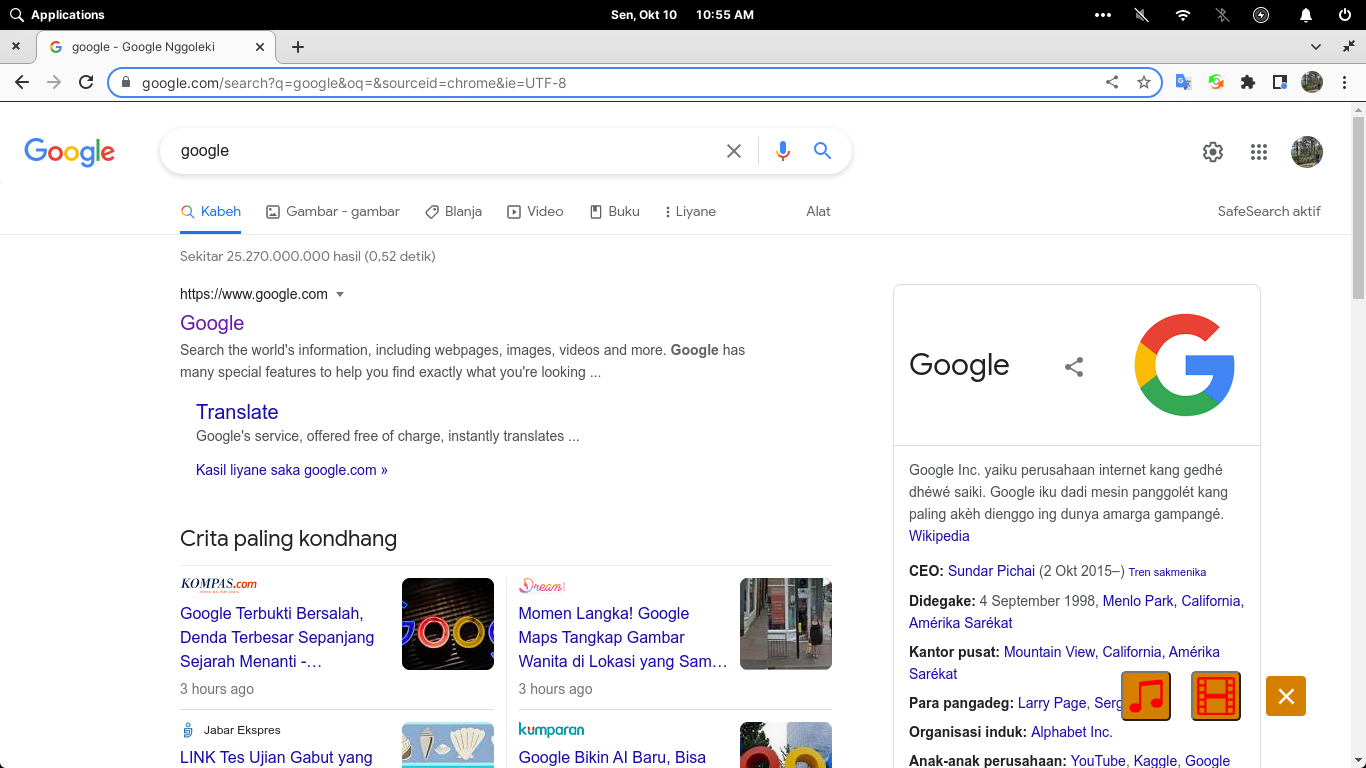Open the Google apps grid
Image resolution: width=1366 pixels, height=768 pixels.
(1259, 152)
